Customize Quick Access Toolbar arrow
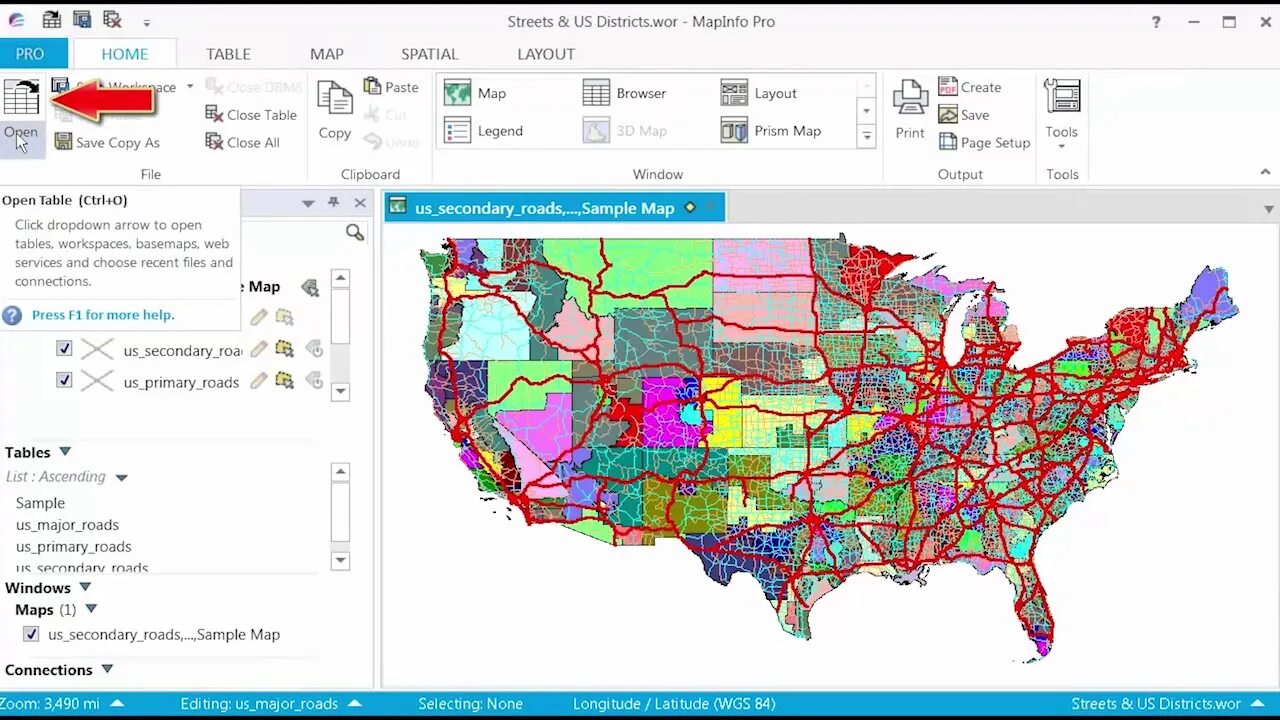Screen dimensions: 1280x720 pos(146,22)
